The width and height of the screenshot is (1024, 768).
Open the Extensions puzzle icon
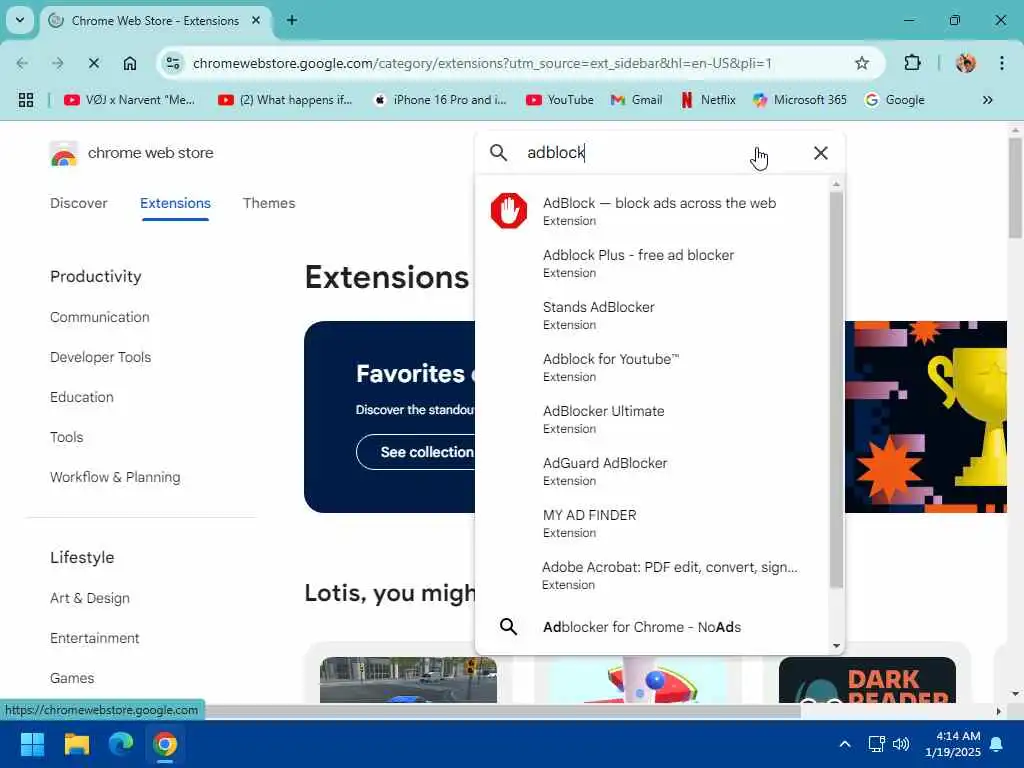coord(912,63)
